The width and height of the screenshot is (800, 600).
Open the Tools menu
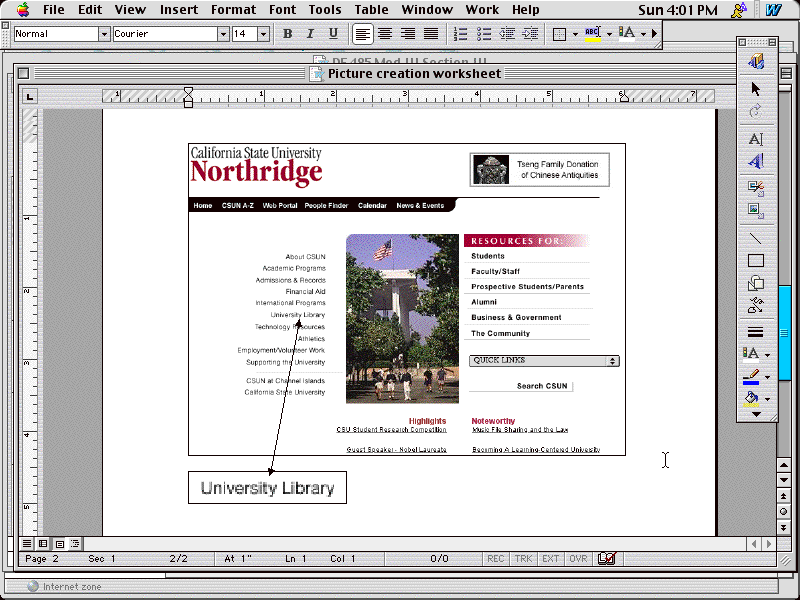point(325,10)
